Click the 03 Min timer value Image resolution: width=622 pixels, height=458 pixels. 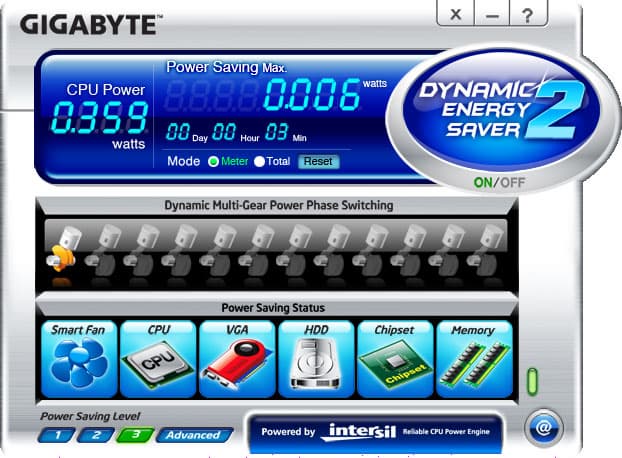click(276, 132)
